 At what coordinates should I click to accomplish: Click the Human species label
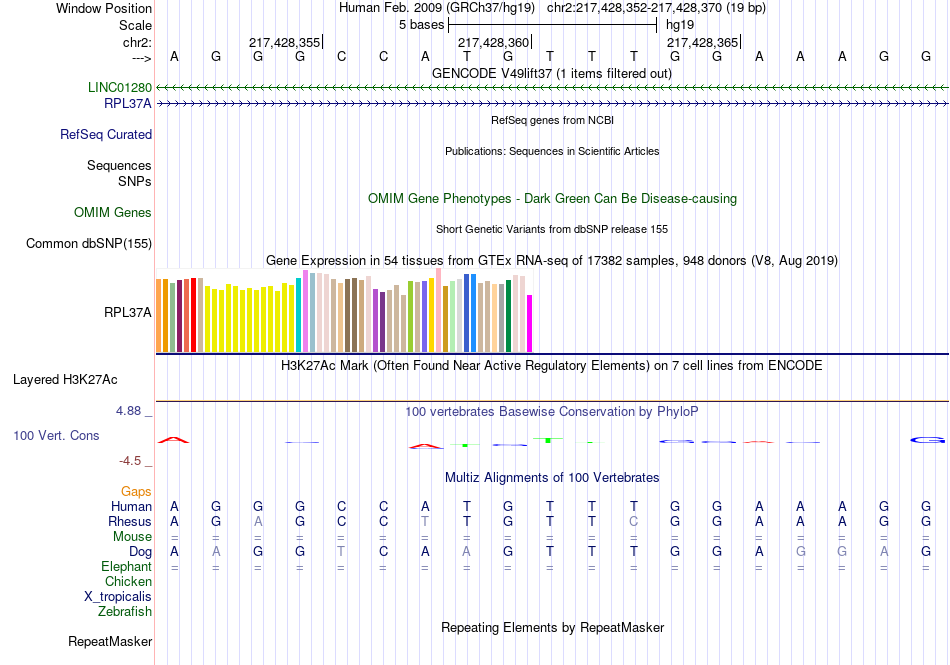[x=131, y=507]
